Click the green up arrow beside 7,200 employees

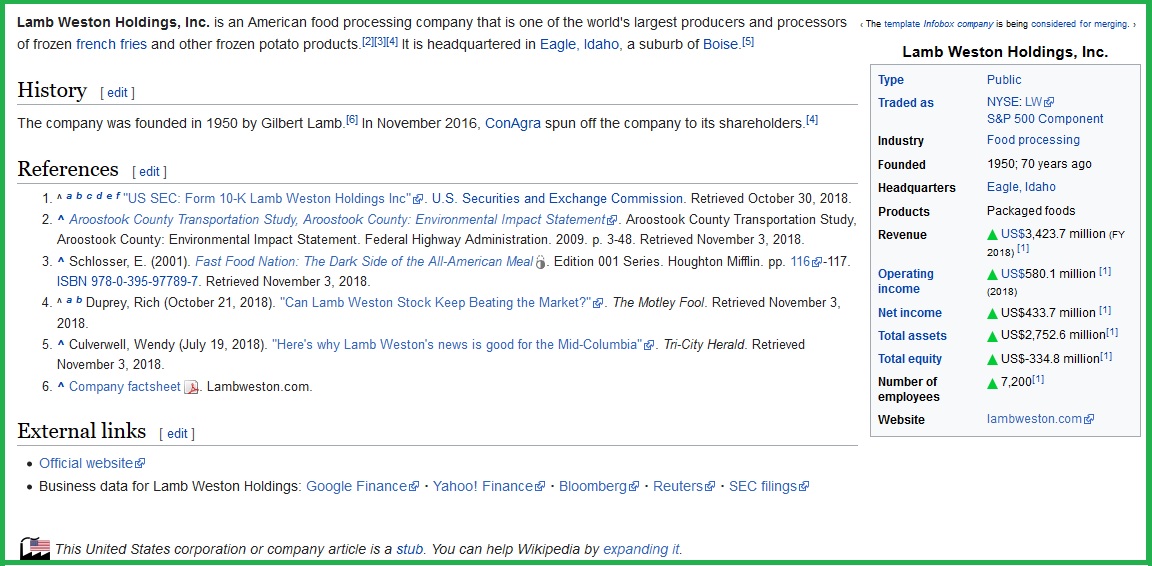pos(993,382)
